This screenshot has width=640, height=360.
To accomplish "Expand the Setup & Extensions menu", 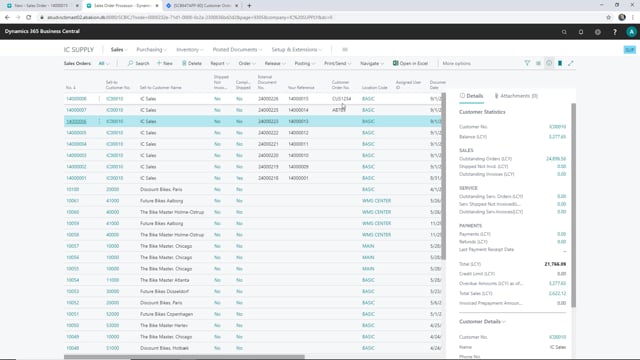I will click(297, 49).
